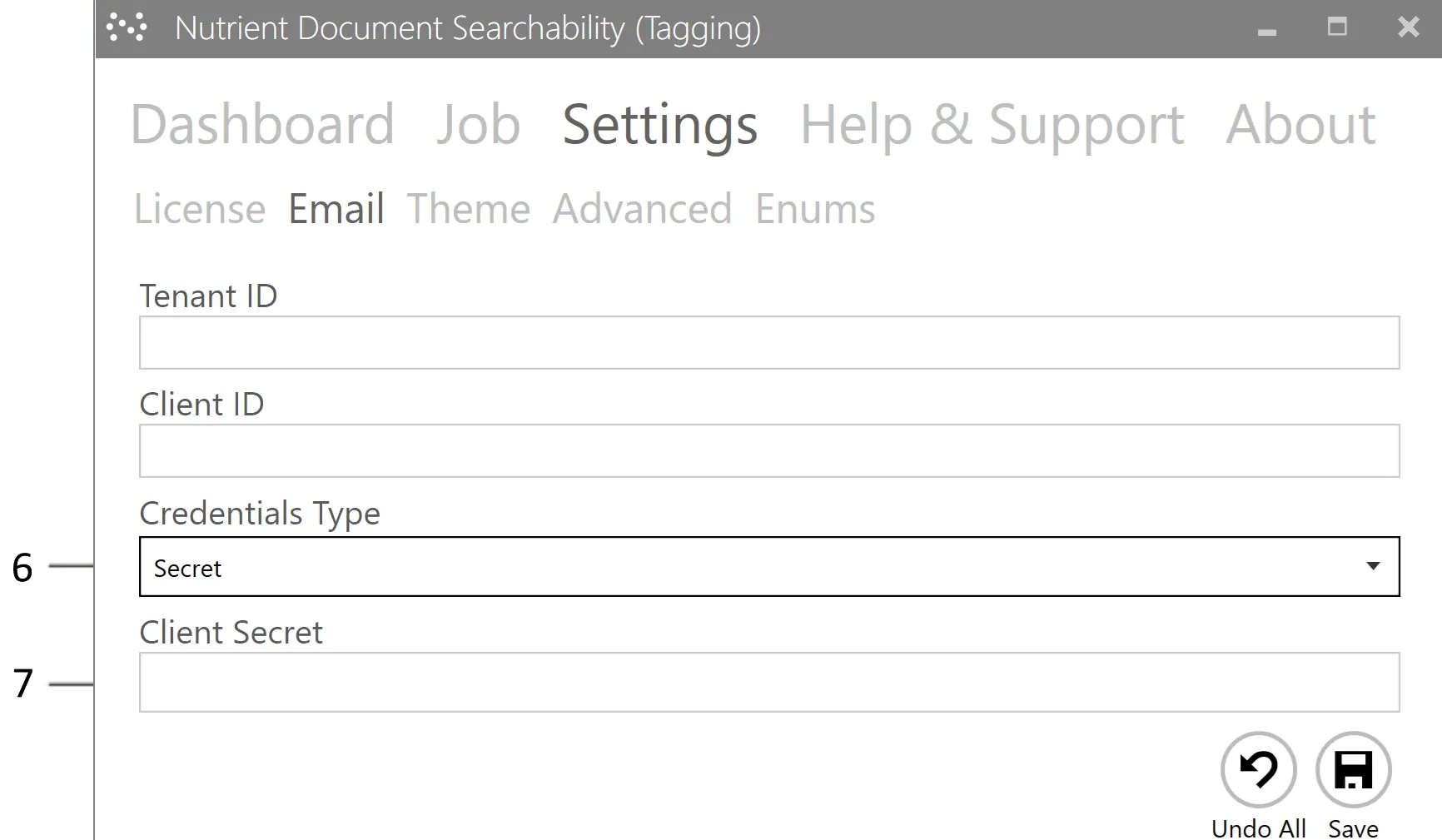Go to Help & Support tab
This screenshot has height=840, width=1442.
(x=992, y=125)
